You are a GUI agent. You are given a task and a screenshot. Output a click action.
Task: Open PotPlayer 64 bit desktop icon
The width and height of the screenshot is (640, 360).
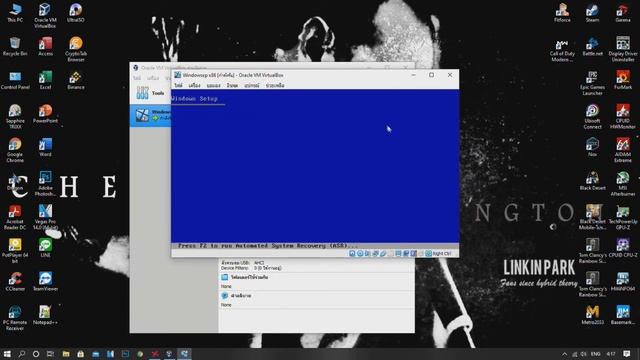(15, 251)
